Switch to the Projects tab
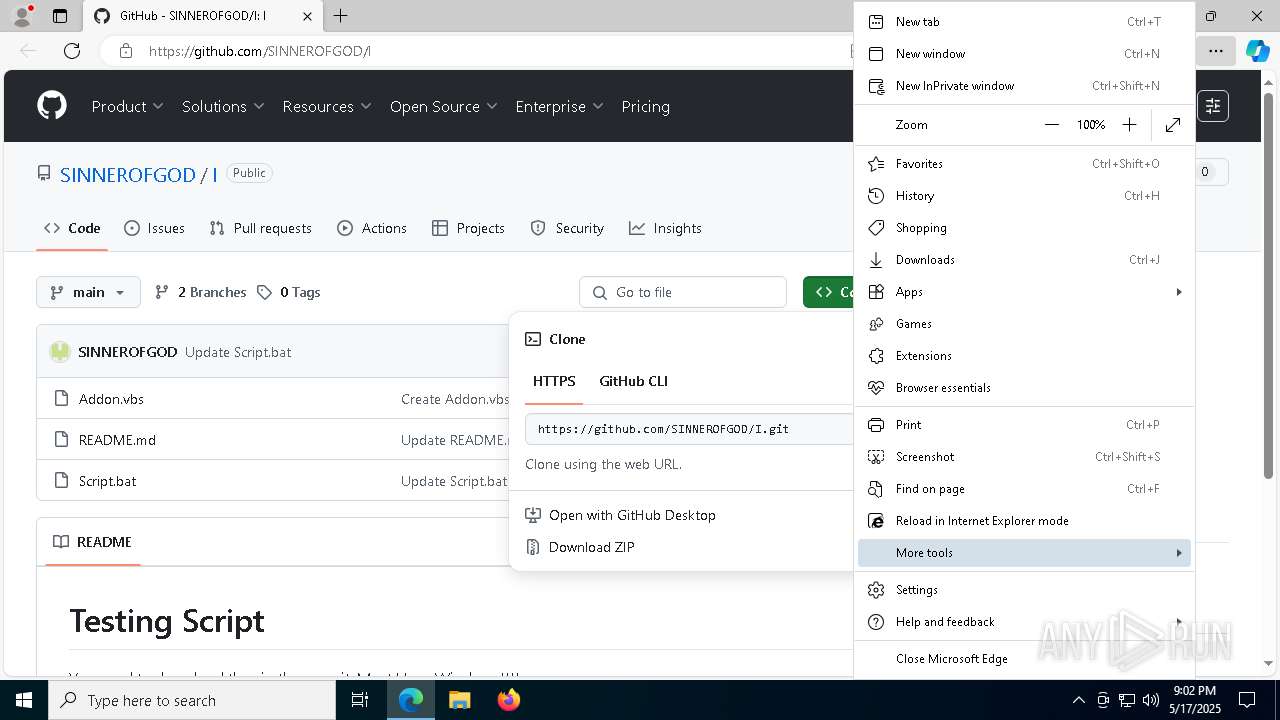 (468, 228)
